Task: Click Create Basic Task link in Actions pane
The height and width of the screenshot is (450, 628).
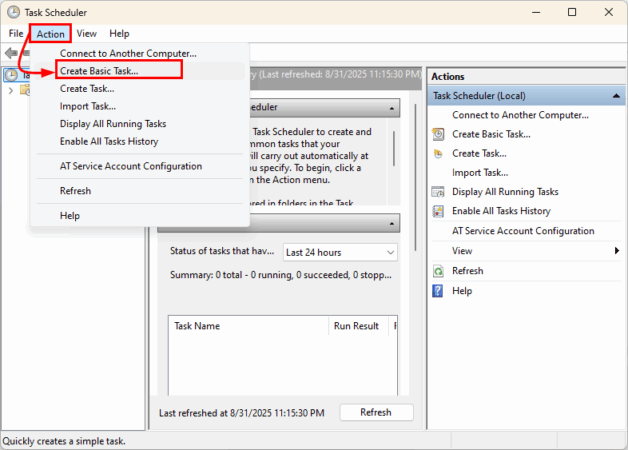Action: [491, 134]
